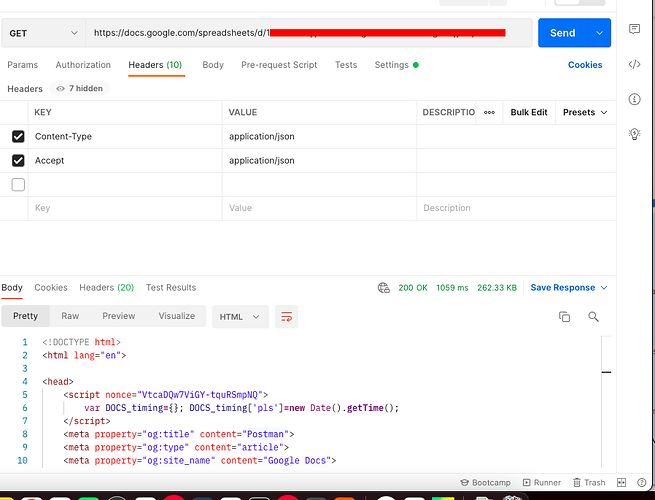Switch to the Authorization tab
Screen dimensions: 655x500
click(x=83, y=65)
